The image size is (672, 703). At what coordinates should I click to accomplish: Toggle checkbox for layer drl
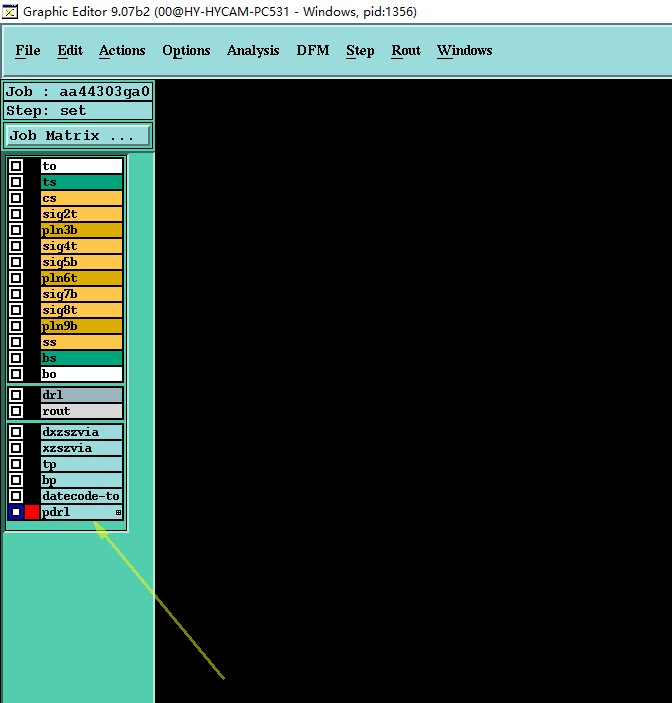[x=16, y=395]
